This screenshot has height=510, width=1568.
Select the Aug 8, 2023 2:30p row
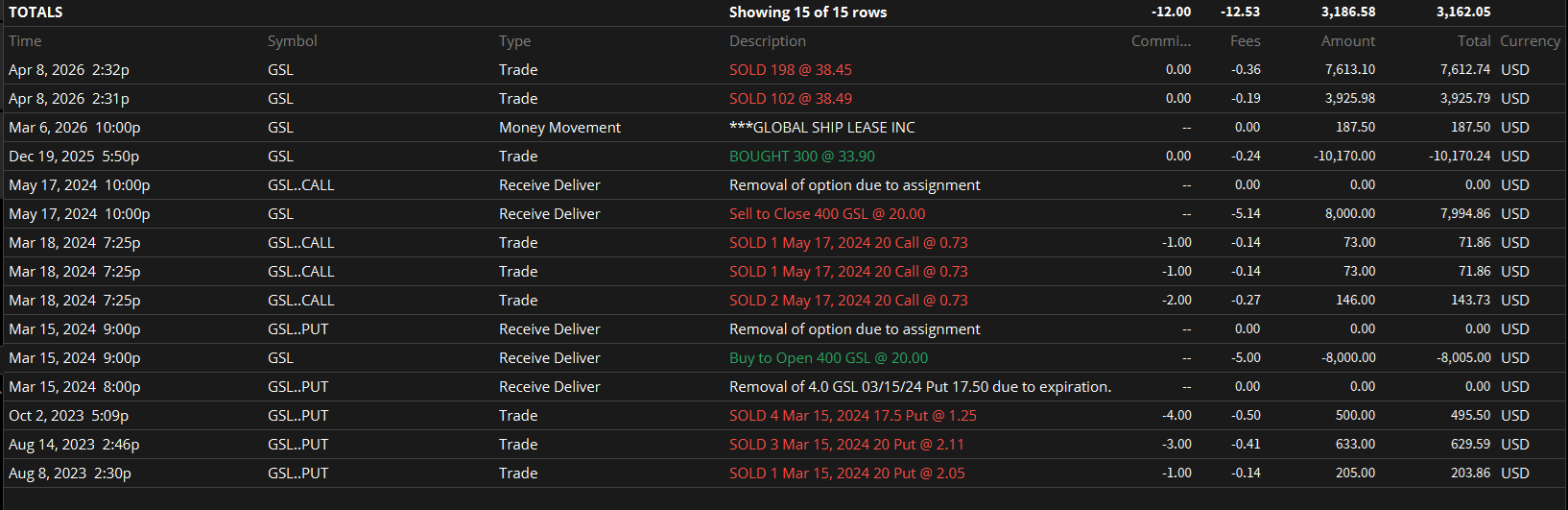[784, 474]
